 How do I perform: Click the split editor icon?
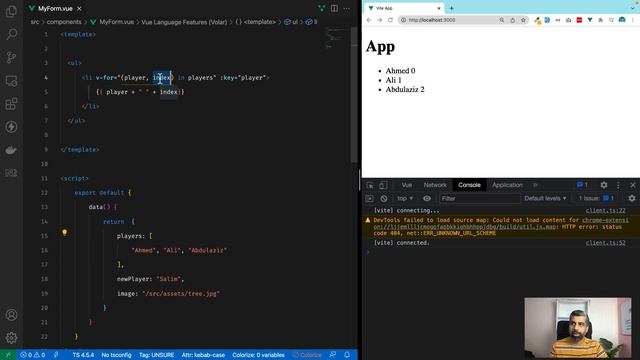click(334, 8)
